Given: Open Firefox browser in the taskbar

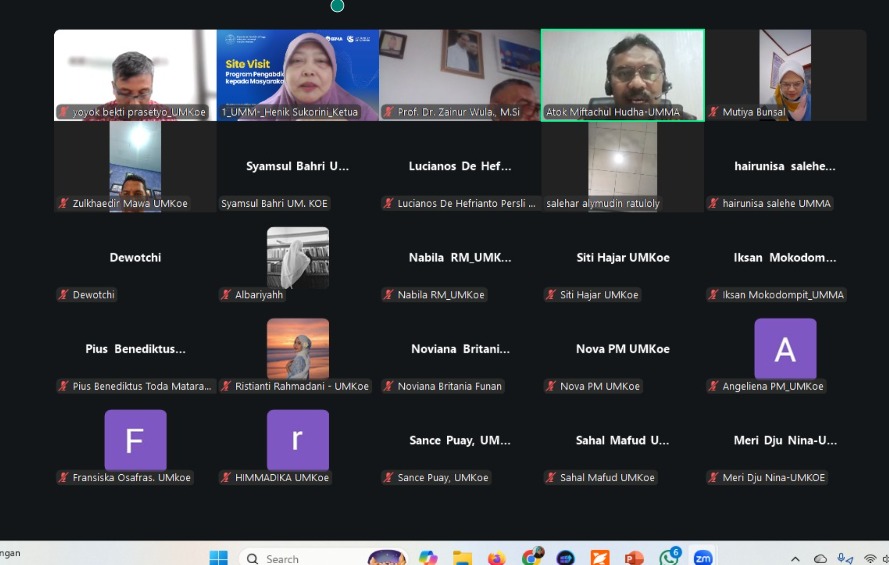Looking at the screenshot, I should (497, 557).
